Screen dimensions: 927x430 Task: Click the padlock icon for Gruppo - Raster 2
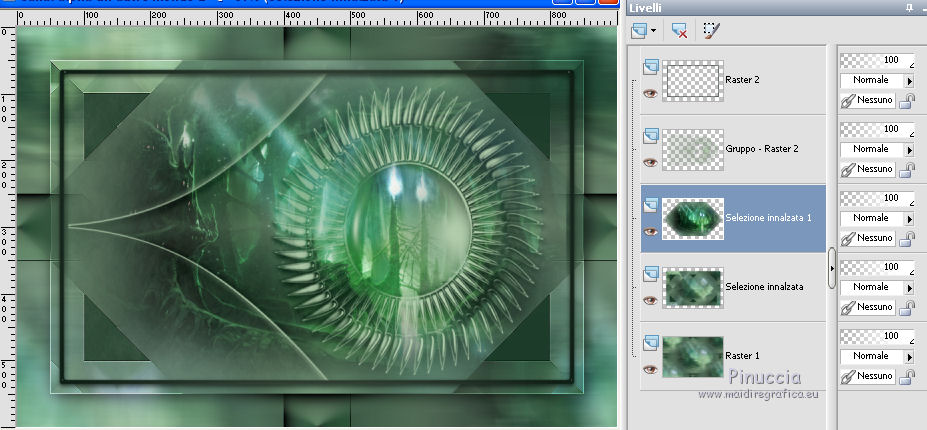907,169
